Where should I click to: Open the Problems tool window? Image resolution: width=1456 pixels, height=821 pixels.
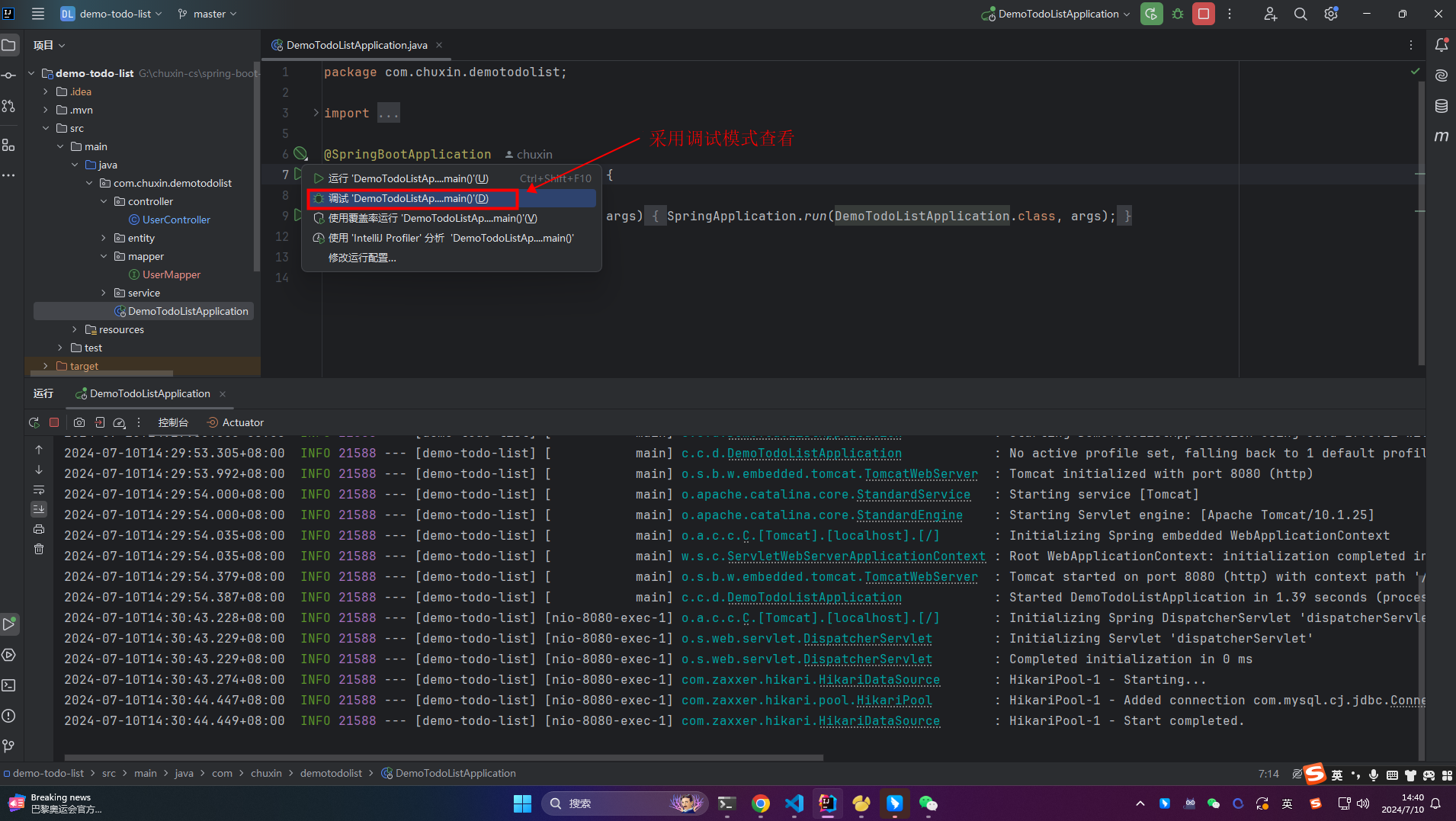[9, 716]
